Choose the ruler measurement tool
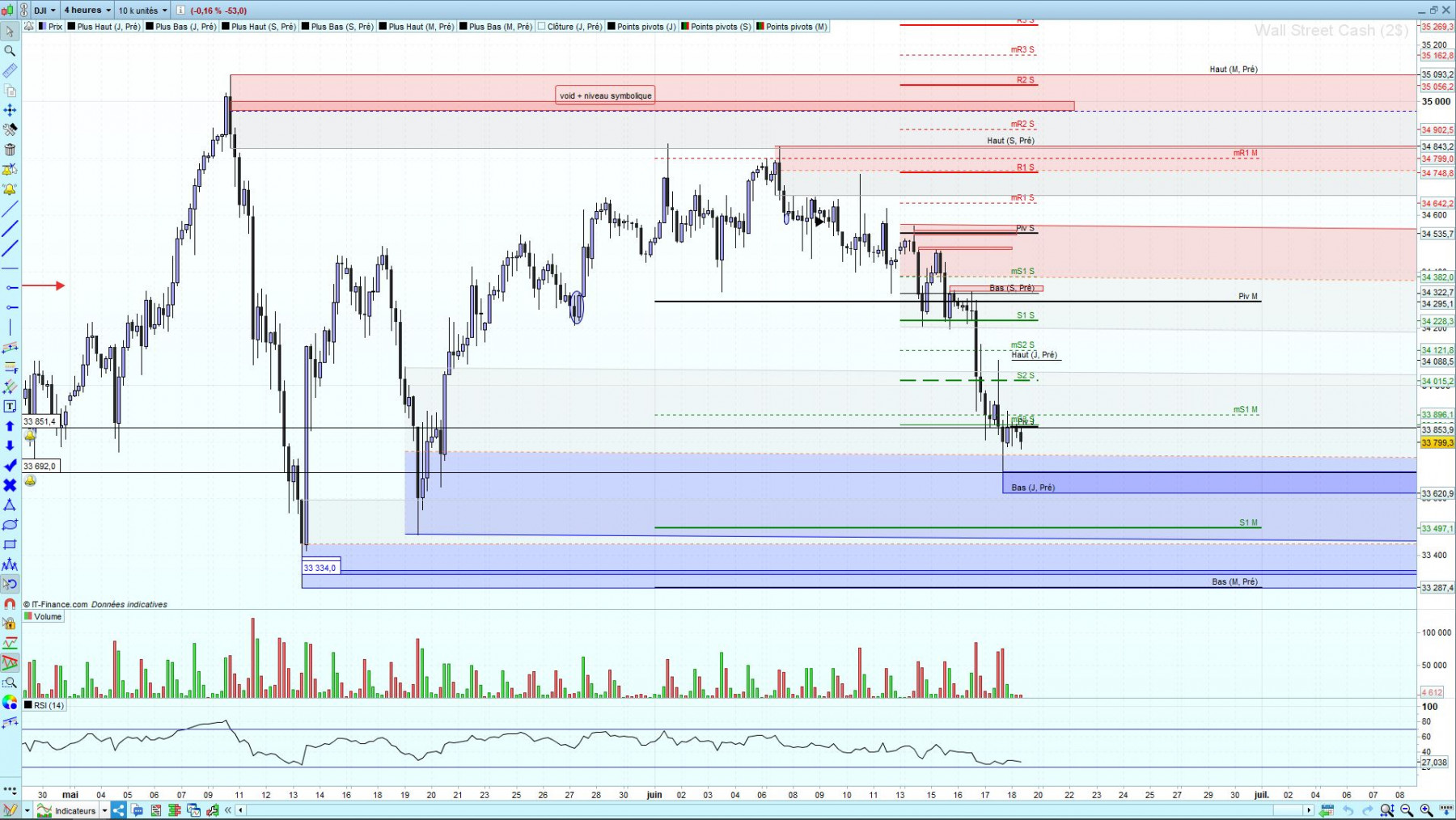 click(10, 70)
